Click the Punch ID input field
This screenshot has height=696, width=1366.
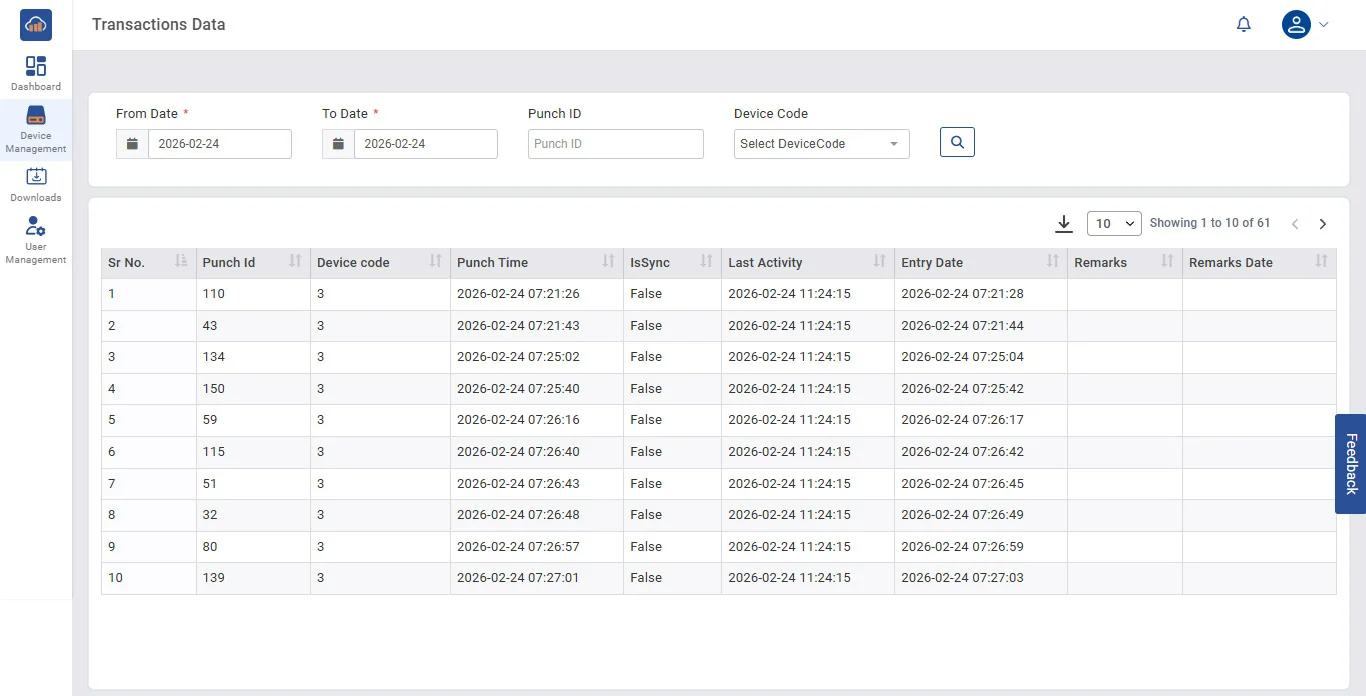coord(615,144)
